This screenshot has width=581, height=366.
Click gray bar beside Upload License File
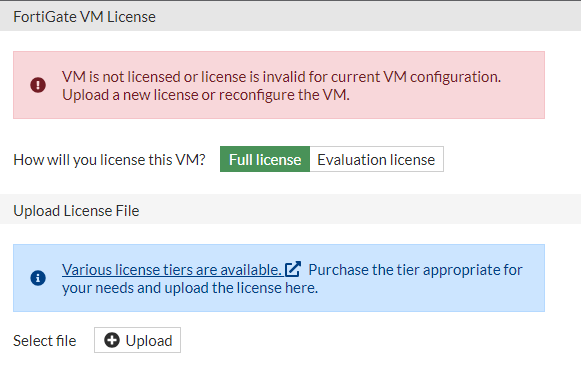click(359, 209)
